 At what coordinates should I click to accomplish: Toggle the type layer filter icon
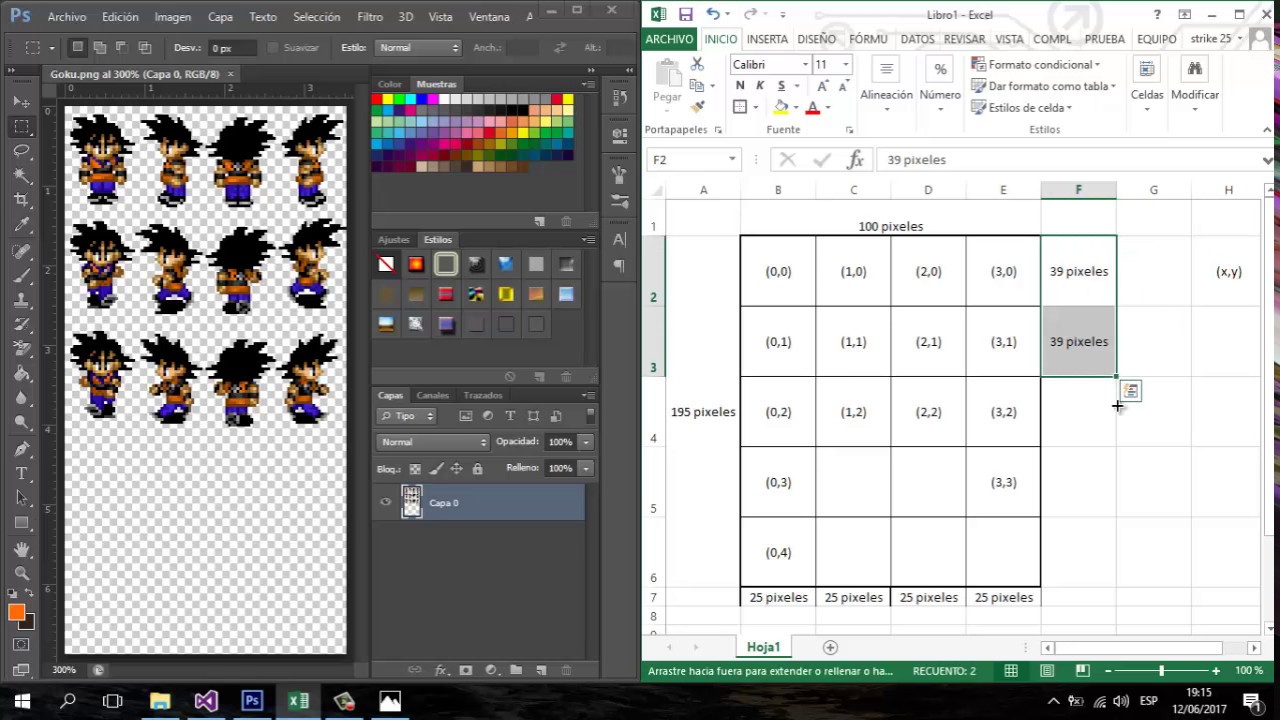(510, 416)
